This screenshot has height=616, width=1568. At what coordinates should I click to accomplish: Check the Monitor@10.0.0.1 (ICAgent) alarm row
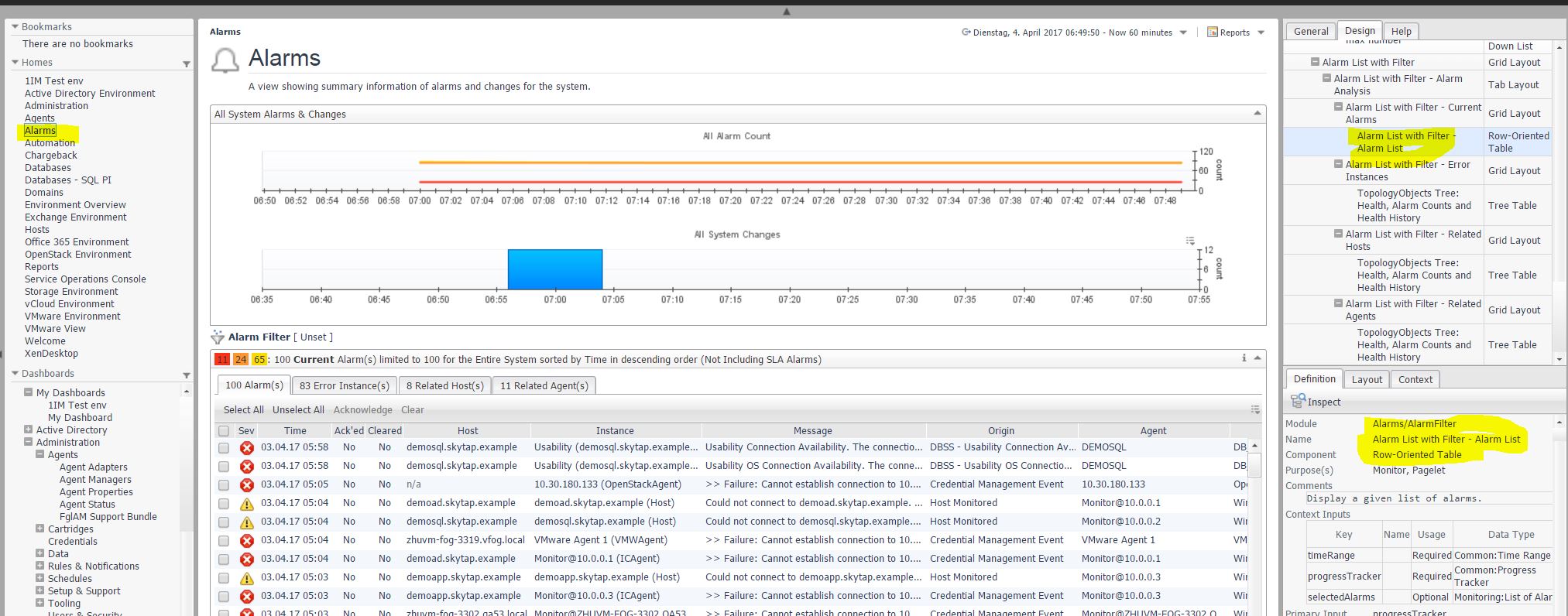pyautogui.click(x=224, y=559)
